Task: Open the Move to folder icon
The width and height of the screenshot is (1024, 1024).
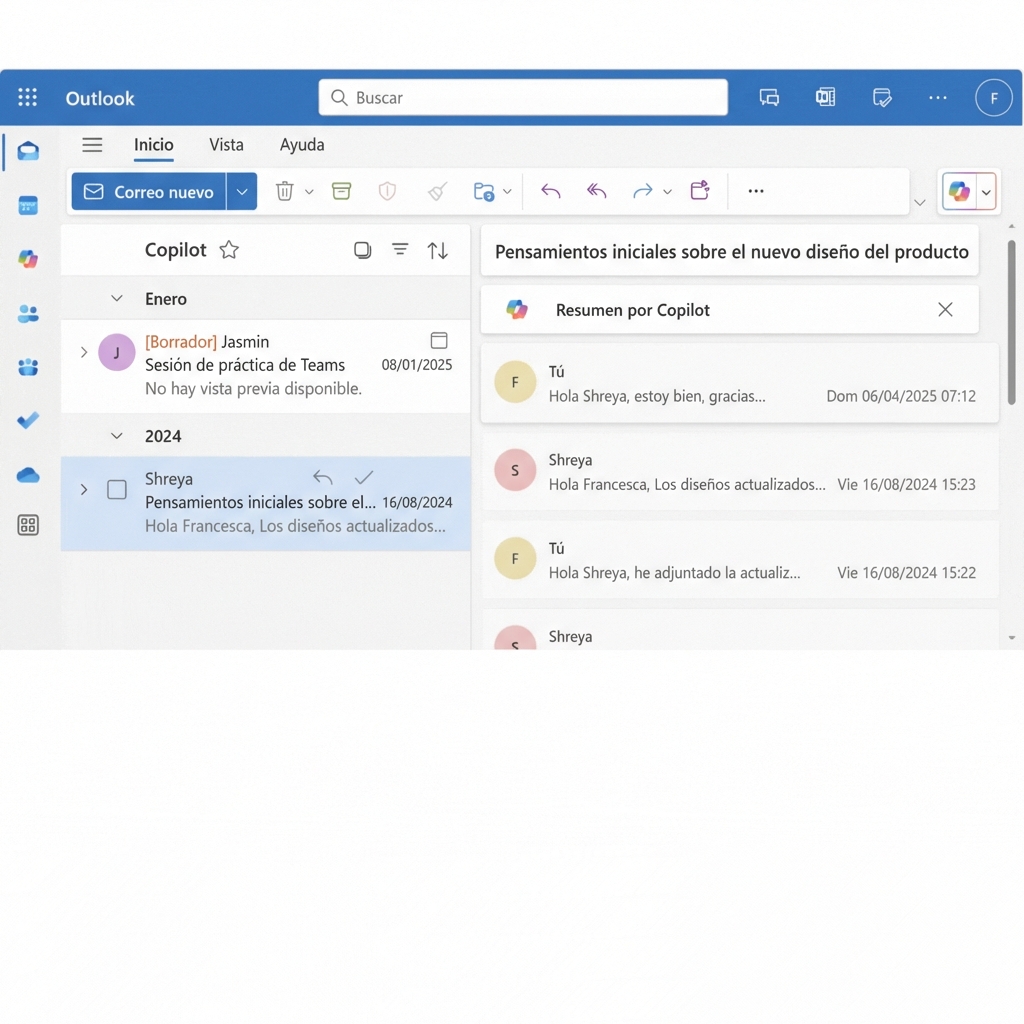Action: coord(486,191)
